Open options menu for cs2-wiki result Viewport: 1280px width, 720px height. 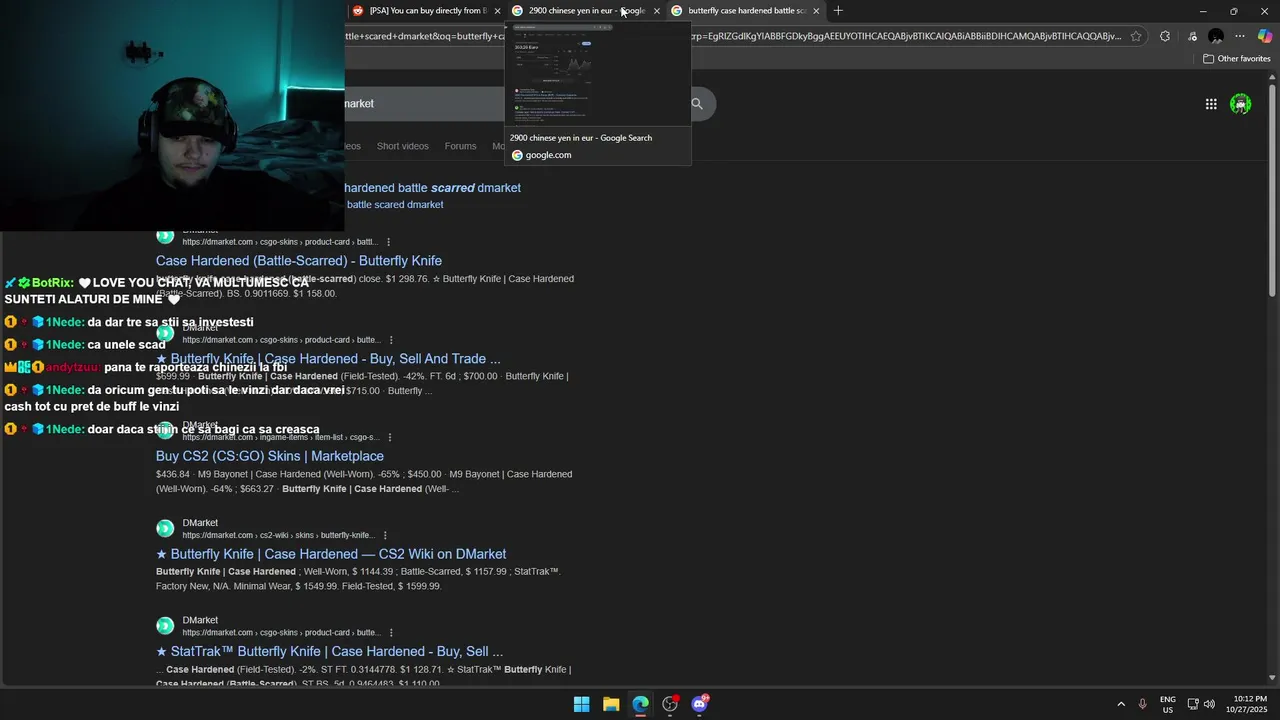(x=385, y=535)
